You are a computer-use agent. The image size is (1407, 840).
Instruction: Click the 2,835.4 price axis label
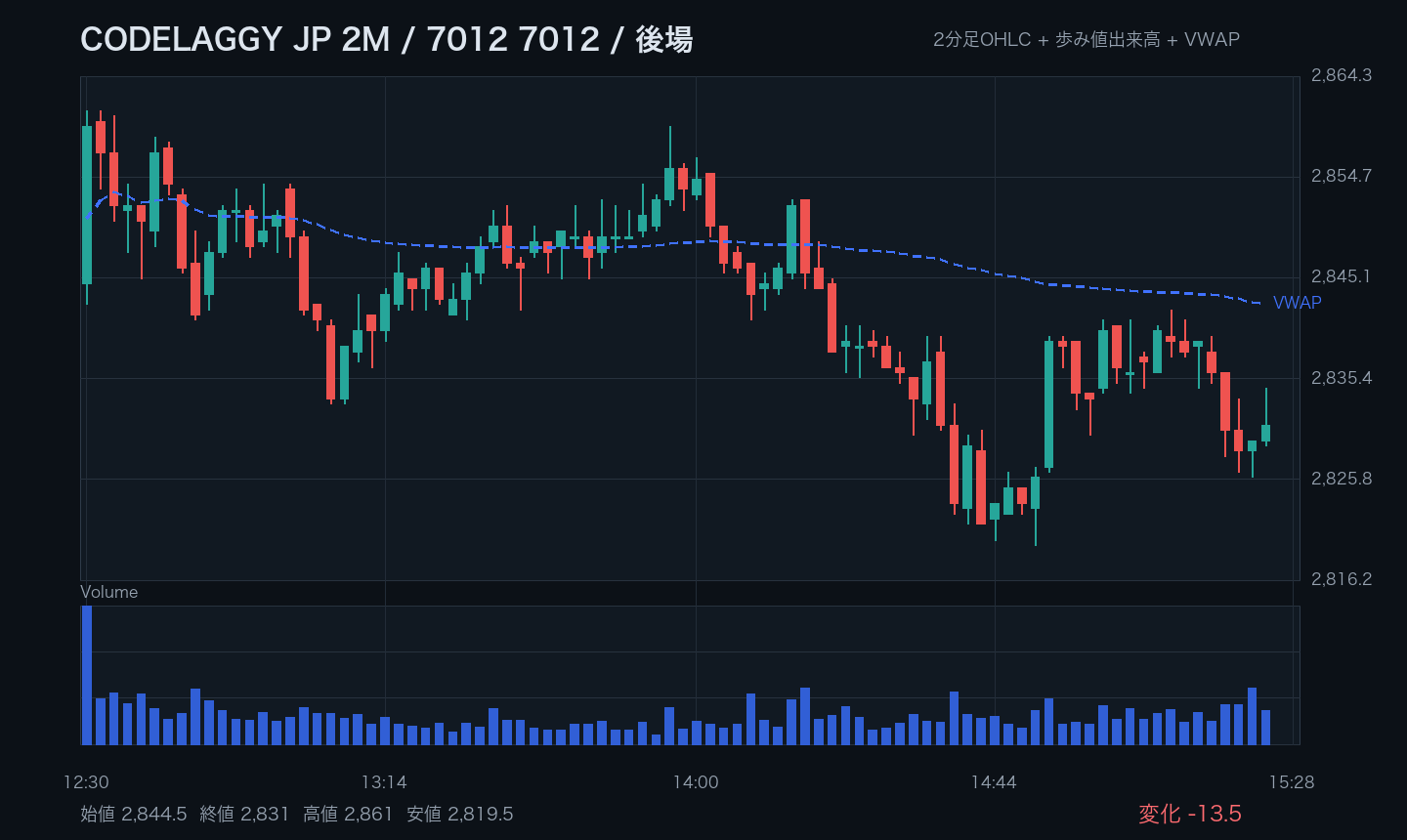click(x=1342, y=378)
